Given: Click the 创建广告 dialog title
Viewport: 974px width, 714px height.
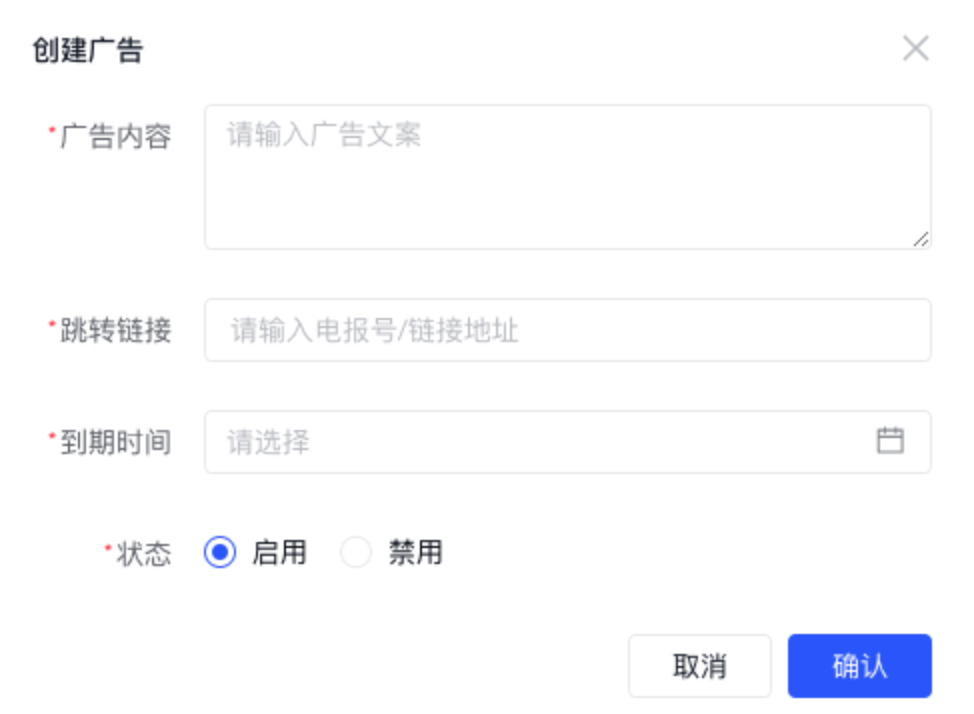Looking at the screenshot, I should click(x=88, y=50).
